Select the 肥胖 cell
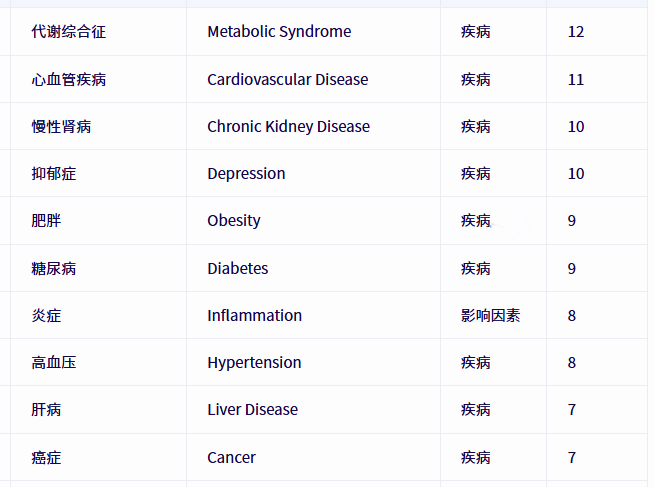 pos(46,221)
